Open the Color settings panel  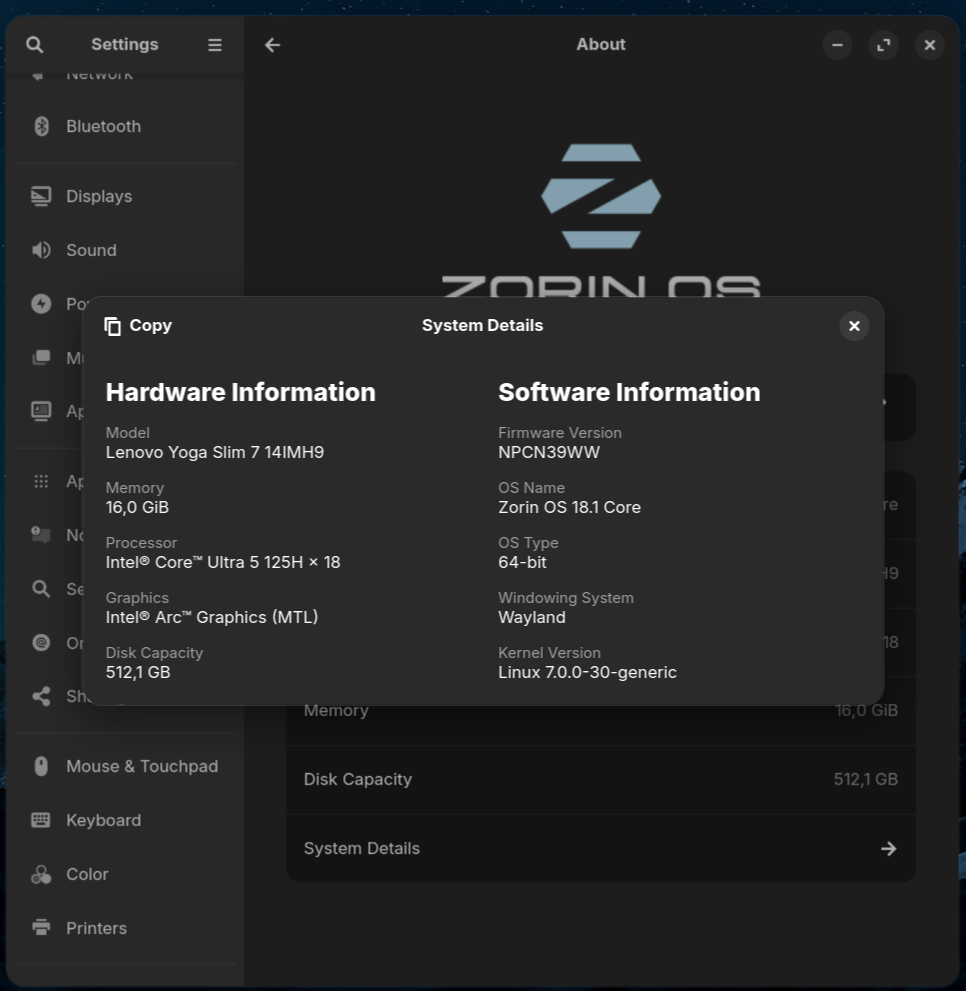tap(125, 874)
